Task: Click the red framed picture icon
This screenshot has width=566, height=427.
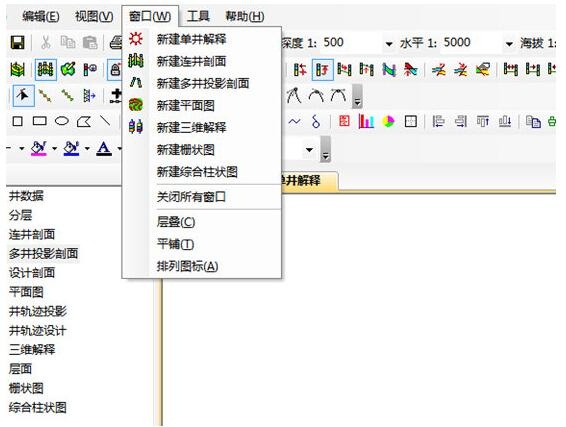Action: 344,121
